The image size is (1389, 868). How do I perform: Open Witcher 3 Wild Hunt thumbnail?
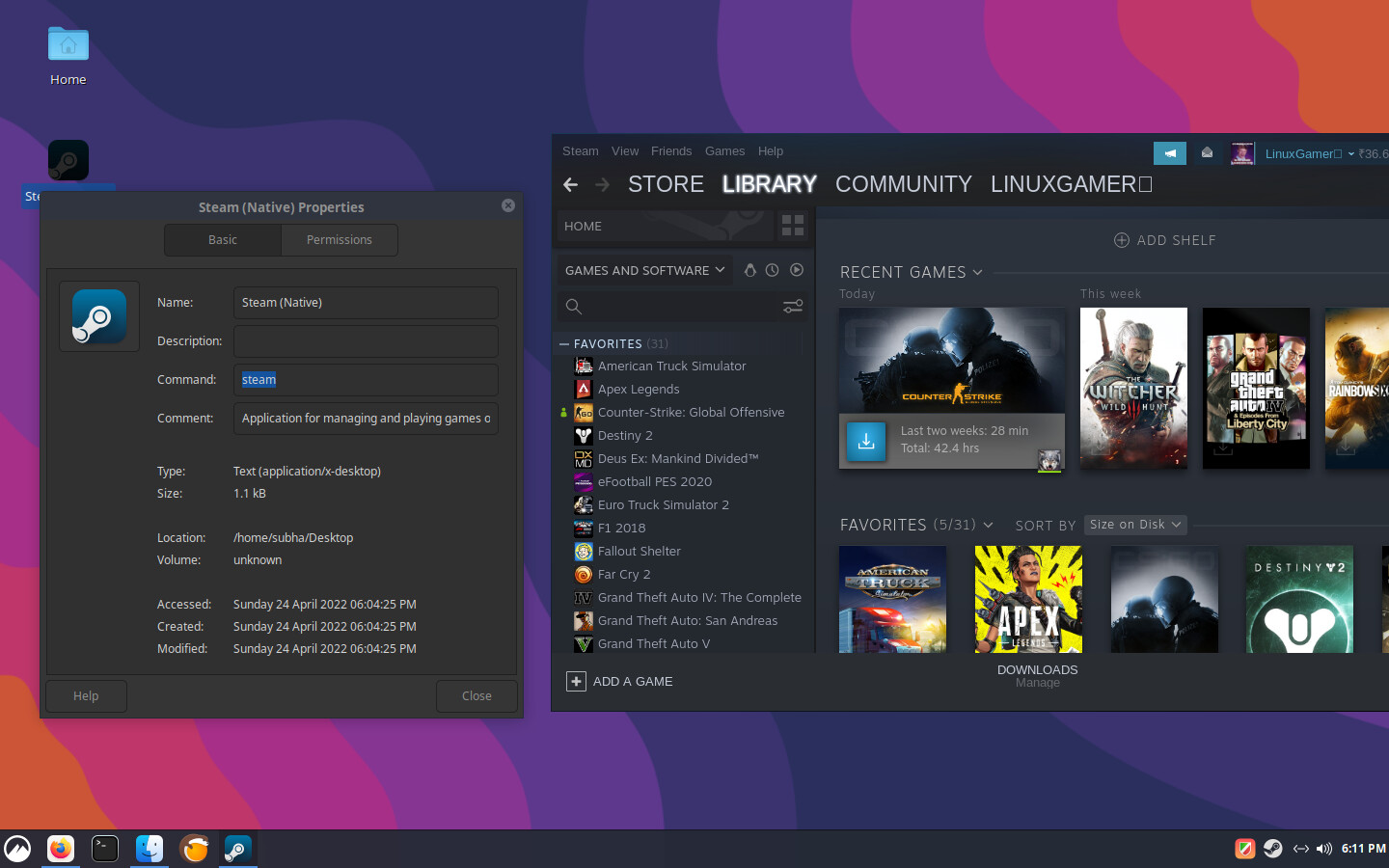pos(1133,389)
